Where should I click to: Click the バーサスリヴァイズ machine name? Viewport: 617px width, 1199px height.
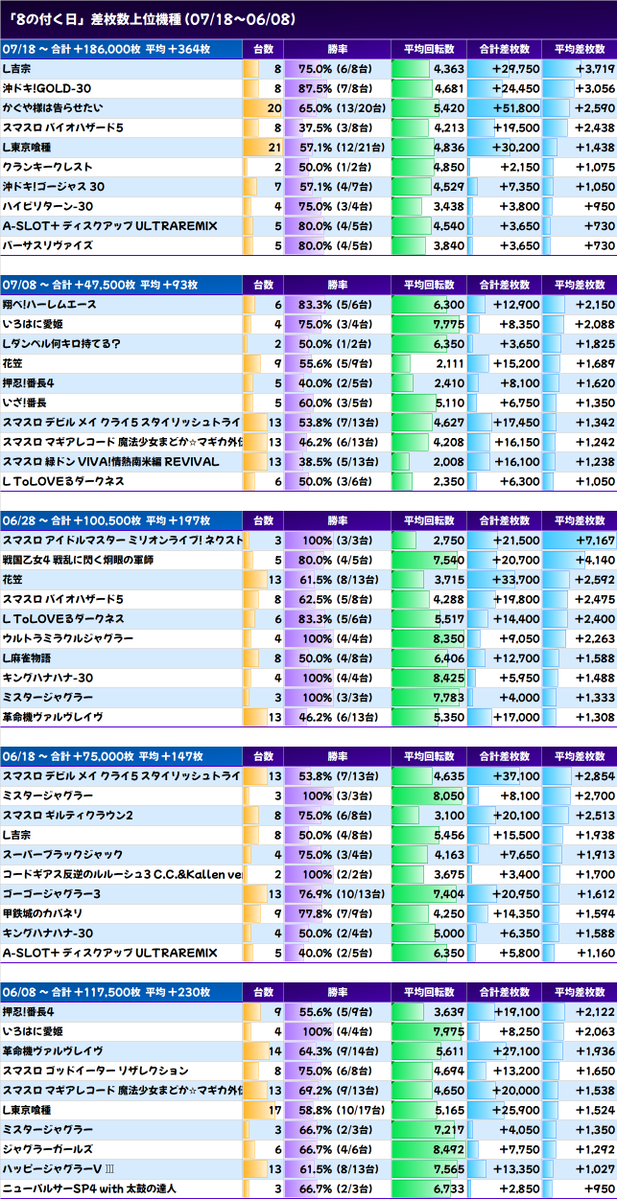tap(48, 245)
